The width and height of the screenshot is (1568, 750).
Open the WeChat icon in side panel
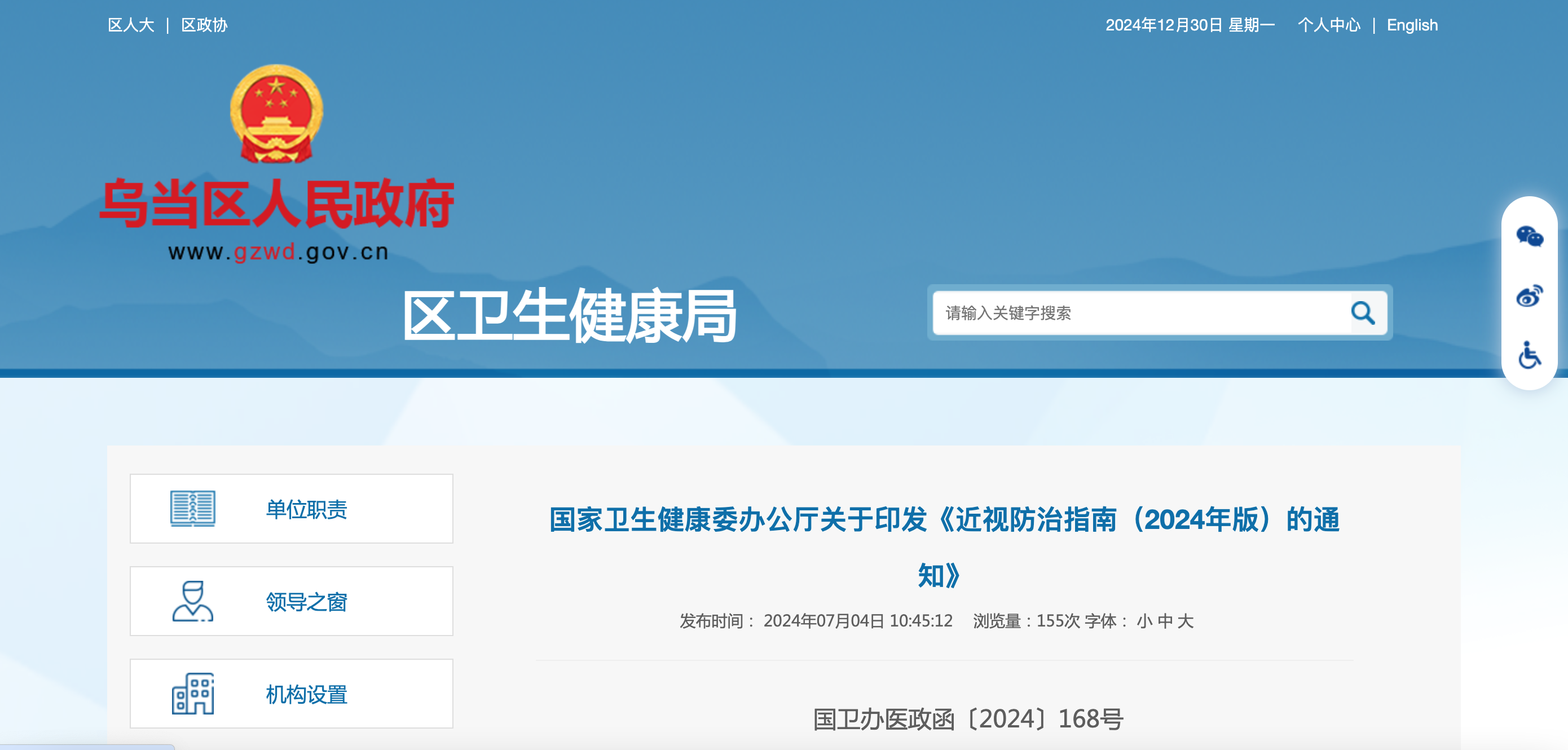click(1529, 236)
